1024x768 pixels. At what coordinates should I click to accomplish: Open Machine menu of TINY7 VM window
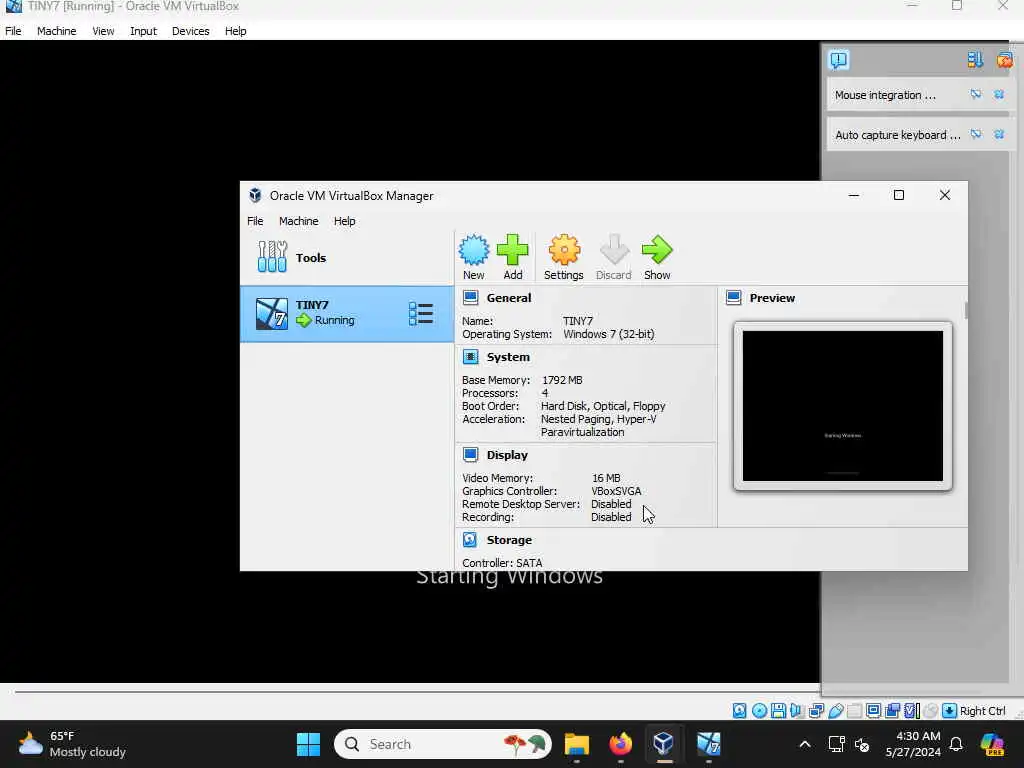coord(56,31)
